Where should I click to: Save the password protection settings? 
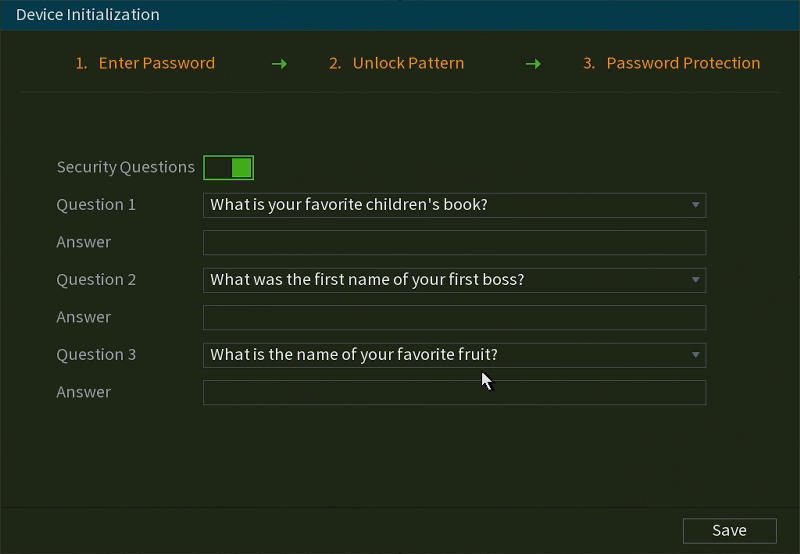tap(730, 531)
